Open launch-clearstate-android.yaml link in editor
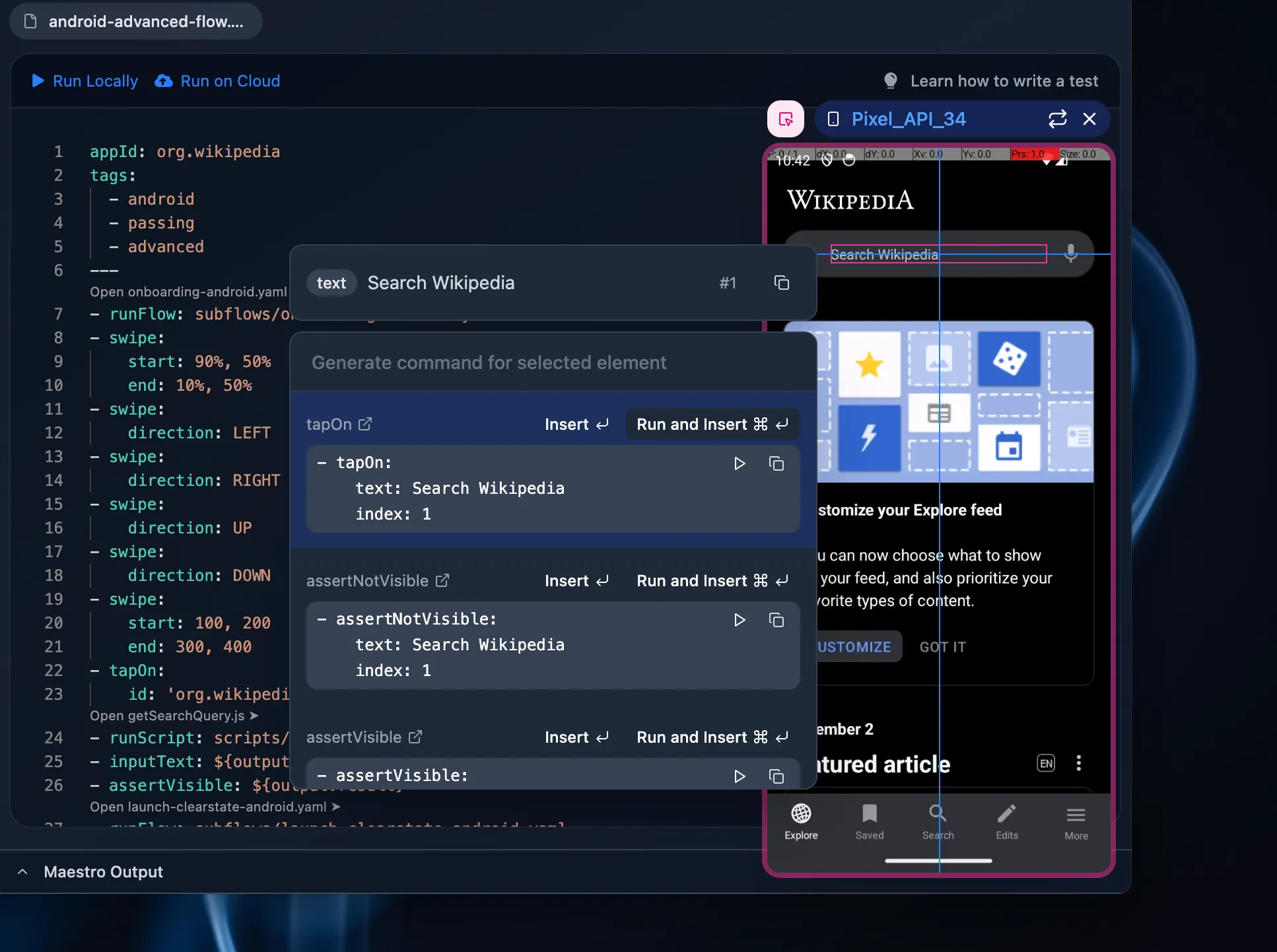The height and width of the screenshot is (952, 1277). pos(215,807)
